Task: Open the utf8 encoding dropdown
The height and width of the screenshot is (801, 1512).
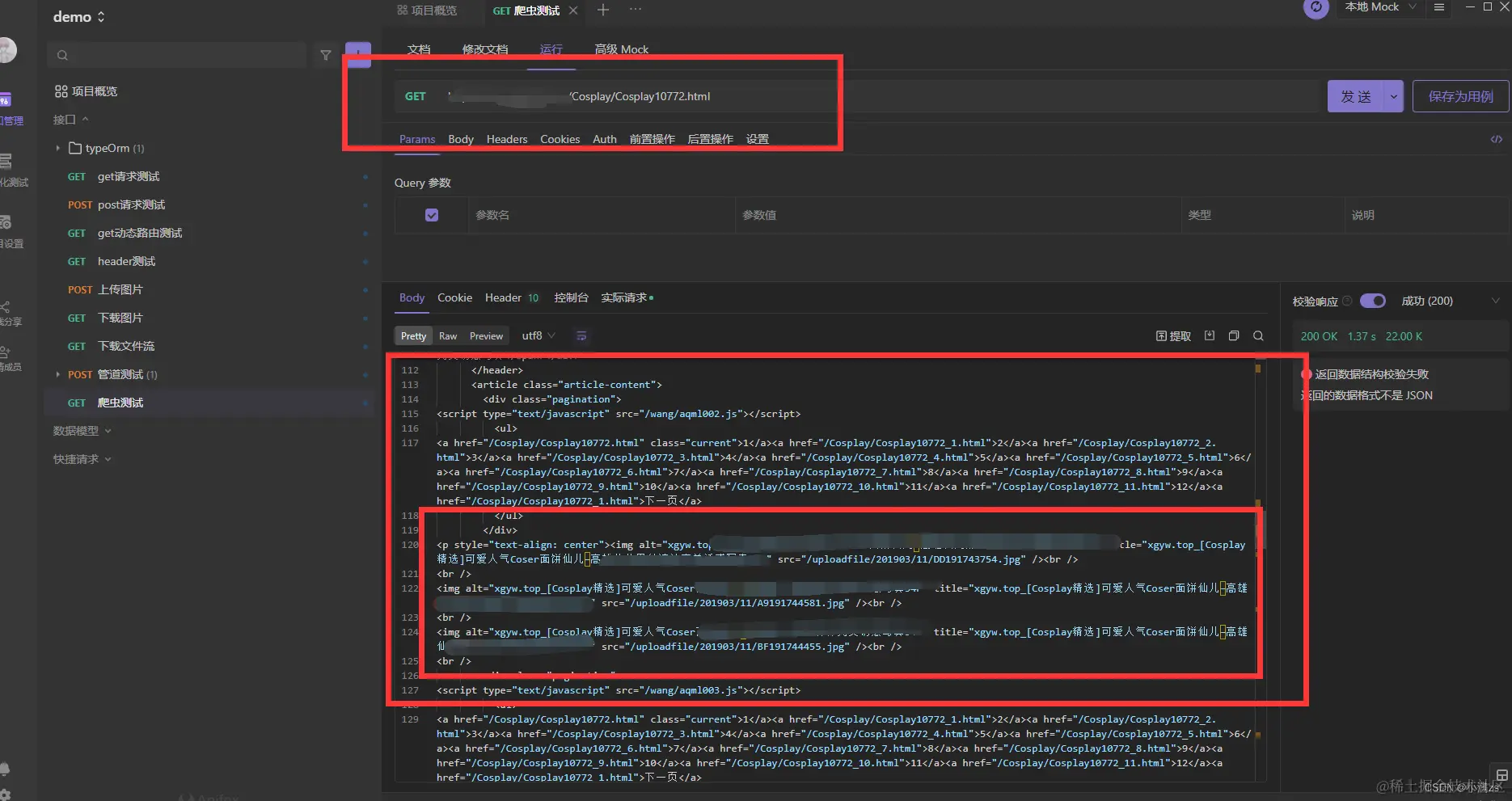Action: (x=538, y=335)
